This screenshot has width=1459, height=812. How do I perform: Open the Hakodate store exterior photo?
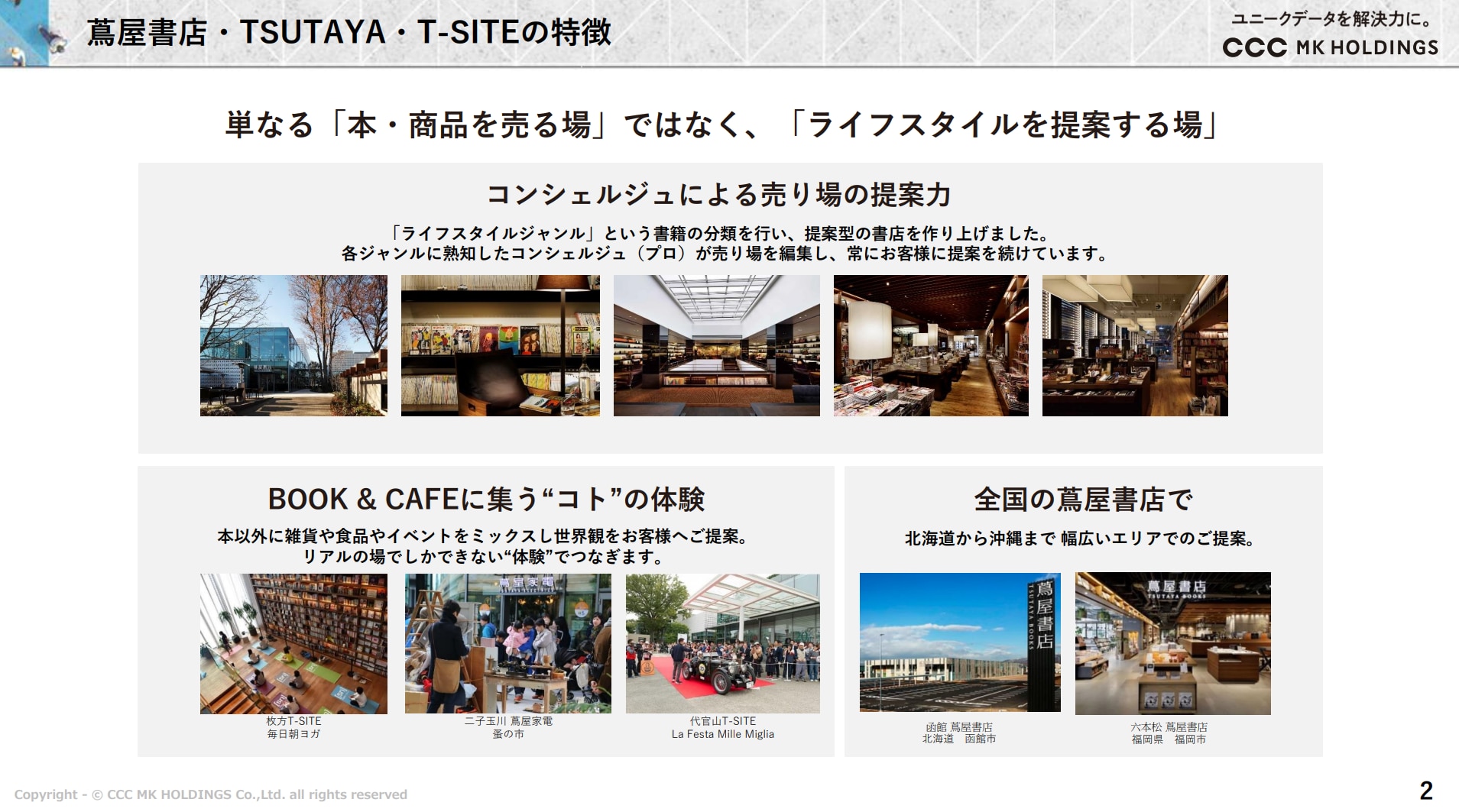(960, 642)
